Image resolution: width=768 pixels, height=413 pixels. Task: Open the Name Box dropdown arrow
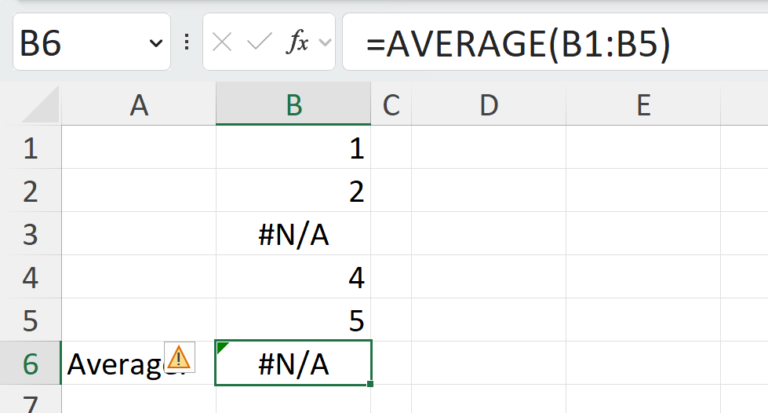[156, 43]
